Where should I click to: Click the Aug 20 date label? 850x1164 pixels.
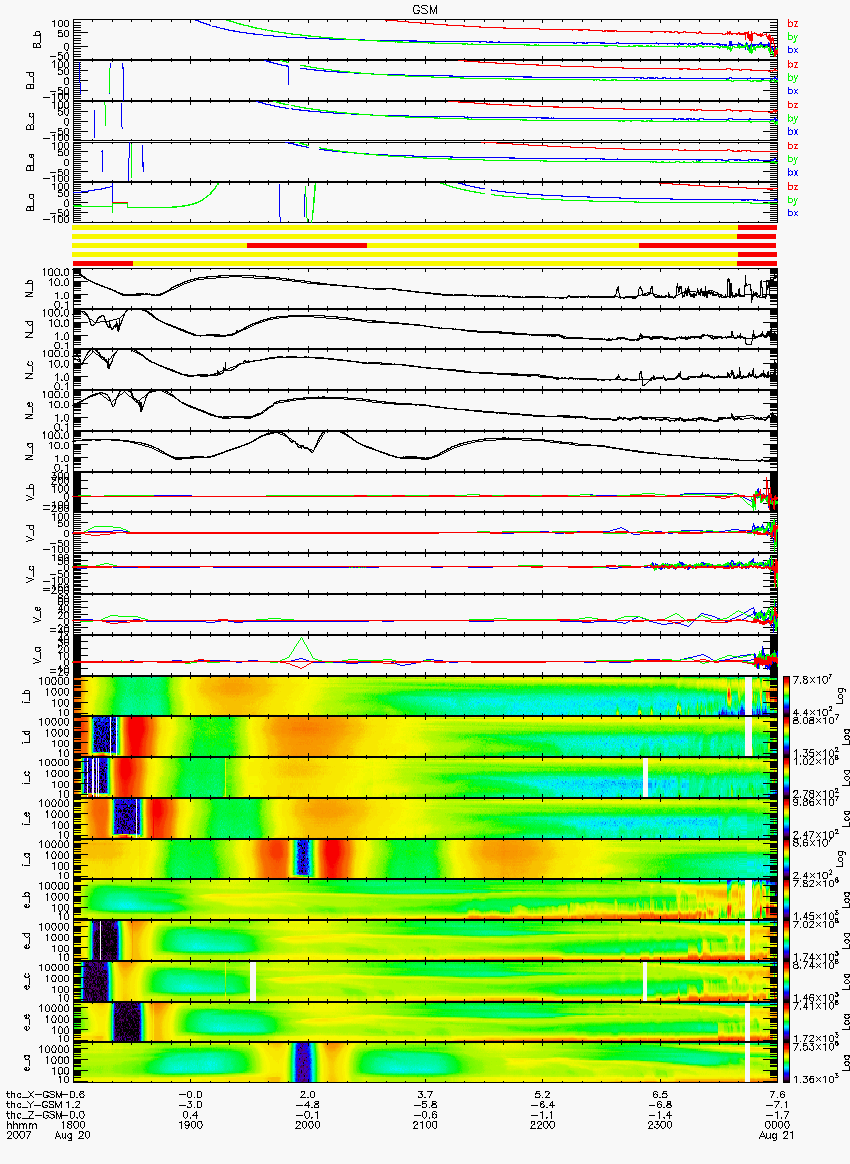[73, 1135]
